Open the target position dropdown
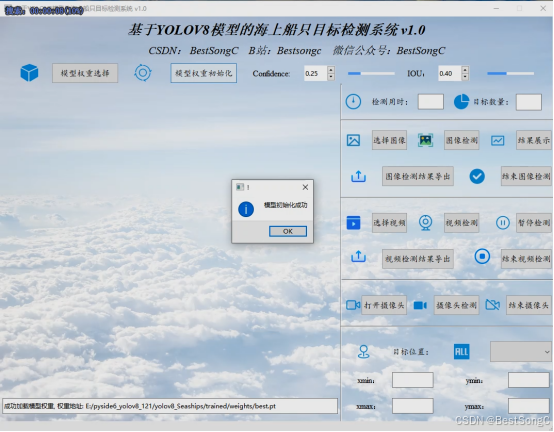The image size is (554, 432). [521, 352]
